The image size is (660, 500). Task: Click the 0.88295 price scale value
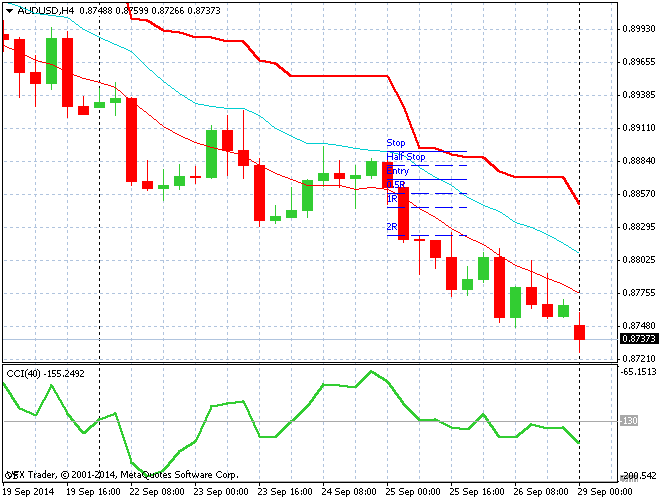pyautogui.click(x=639, y=227)
